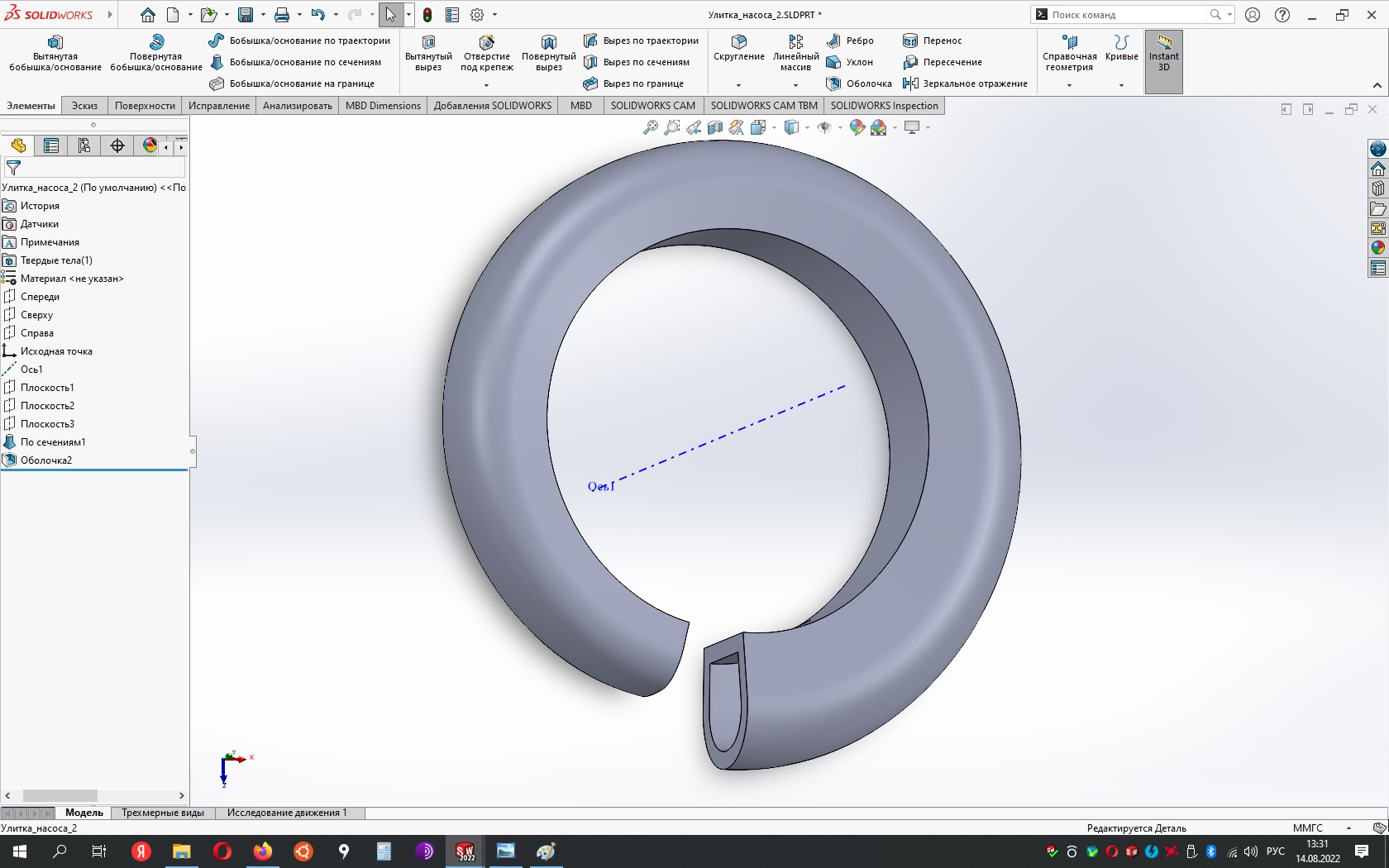Select the Скругление (Fillet) tool
Viewport: 1389px width, 868px height.
pyautogui.click(x=738, y=50)
